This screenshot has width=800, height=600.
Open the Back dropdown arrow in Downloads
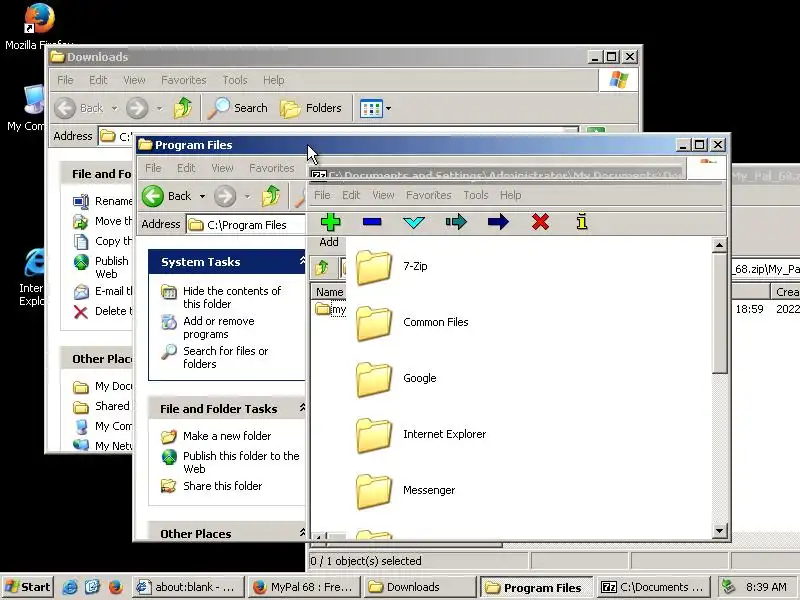(x=114, y=109)
